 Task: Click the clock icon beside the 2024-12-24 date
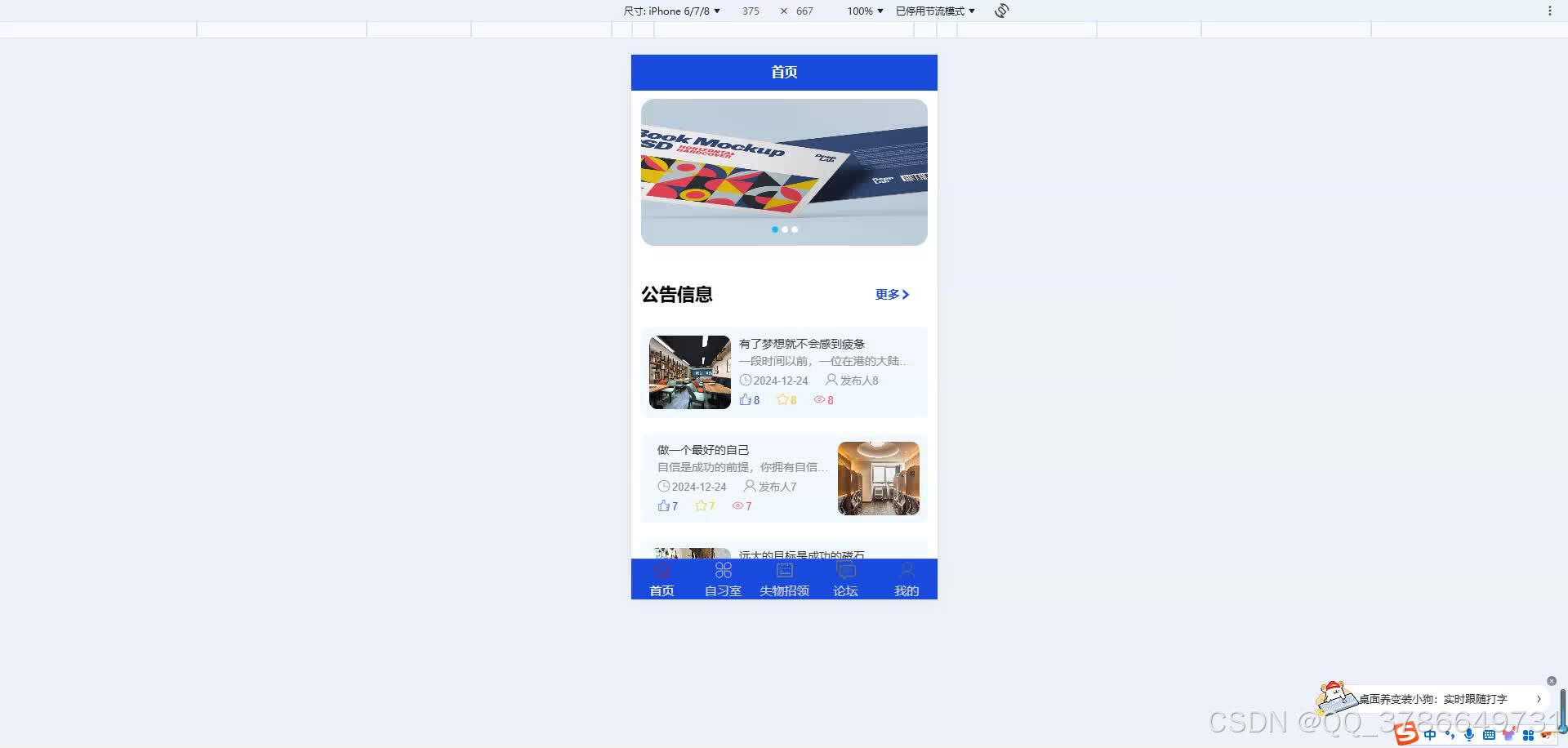click(x=746, y=380)
